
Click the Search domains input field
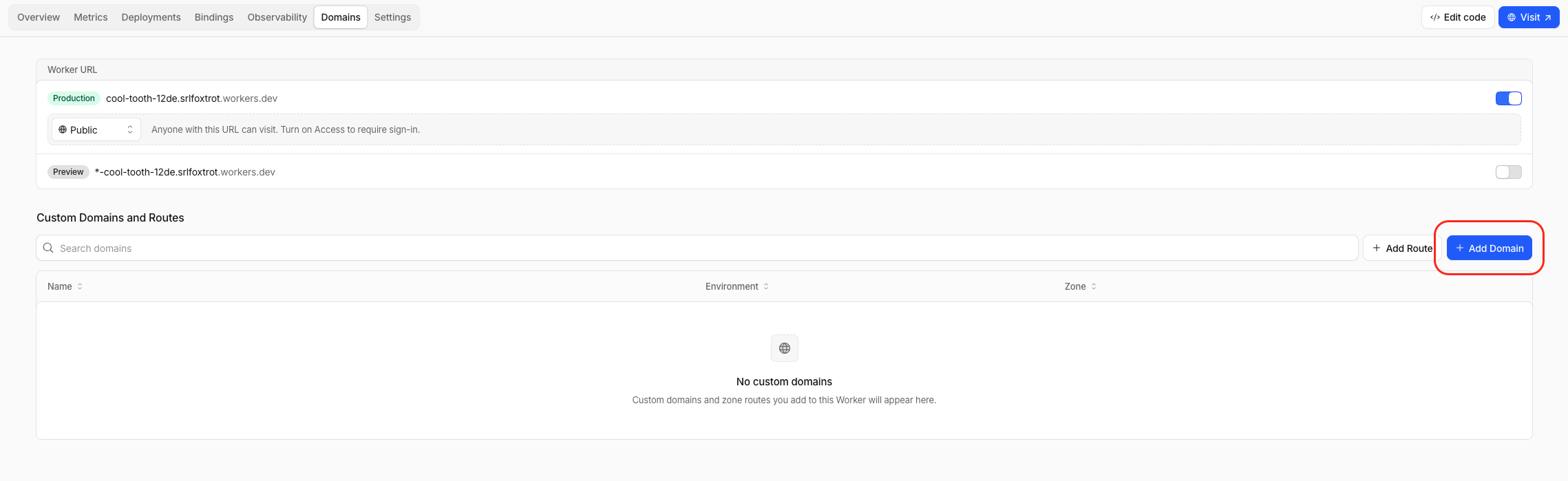point(697,248)
